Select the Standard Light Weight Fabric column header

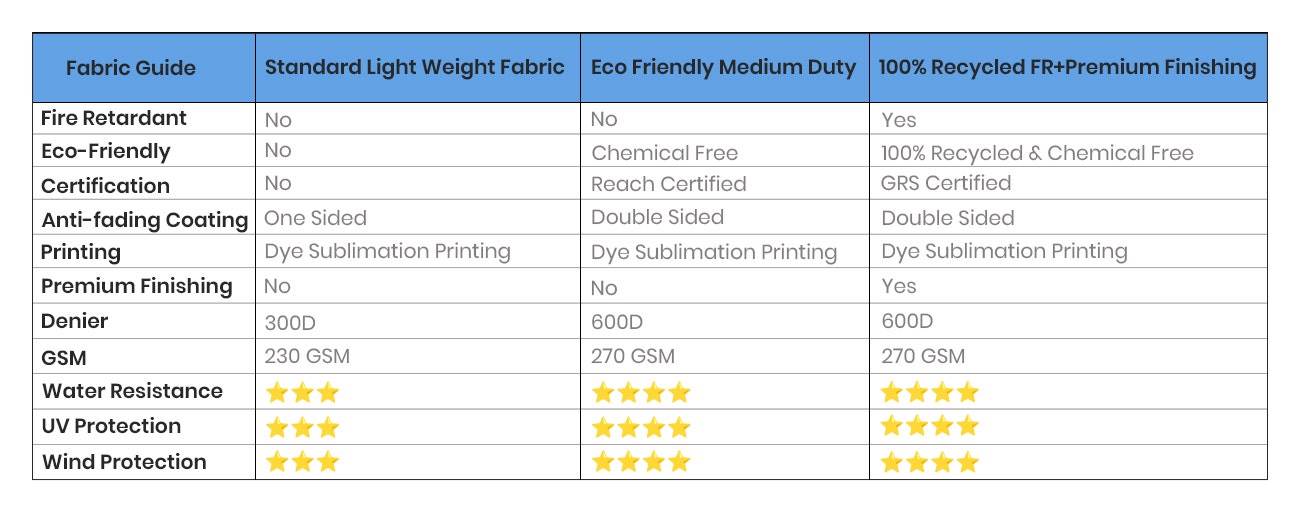pyautogui.click(x=415, y=67)
